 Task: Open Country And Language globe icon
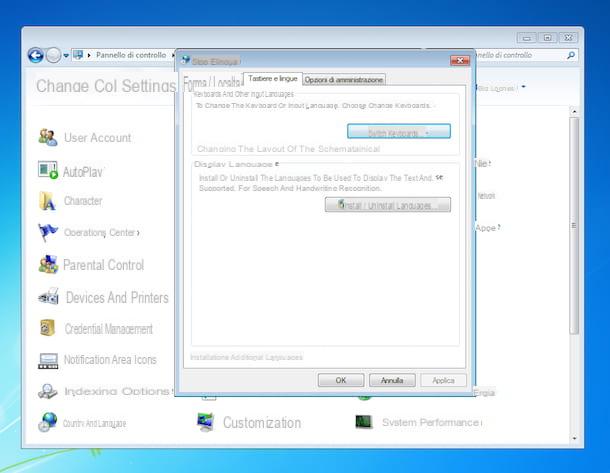click(47, 422)
